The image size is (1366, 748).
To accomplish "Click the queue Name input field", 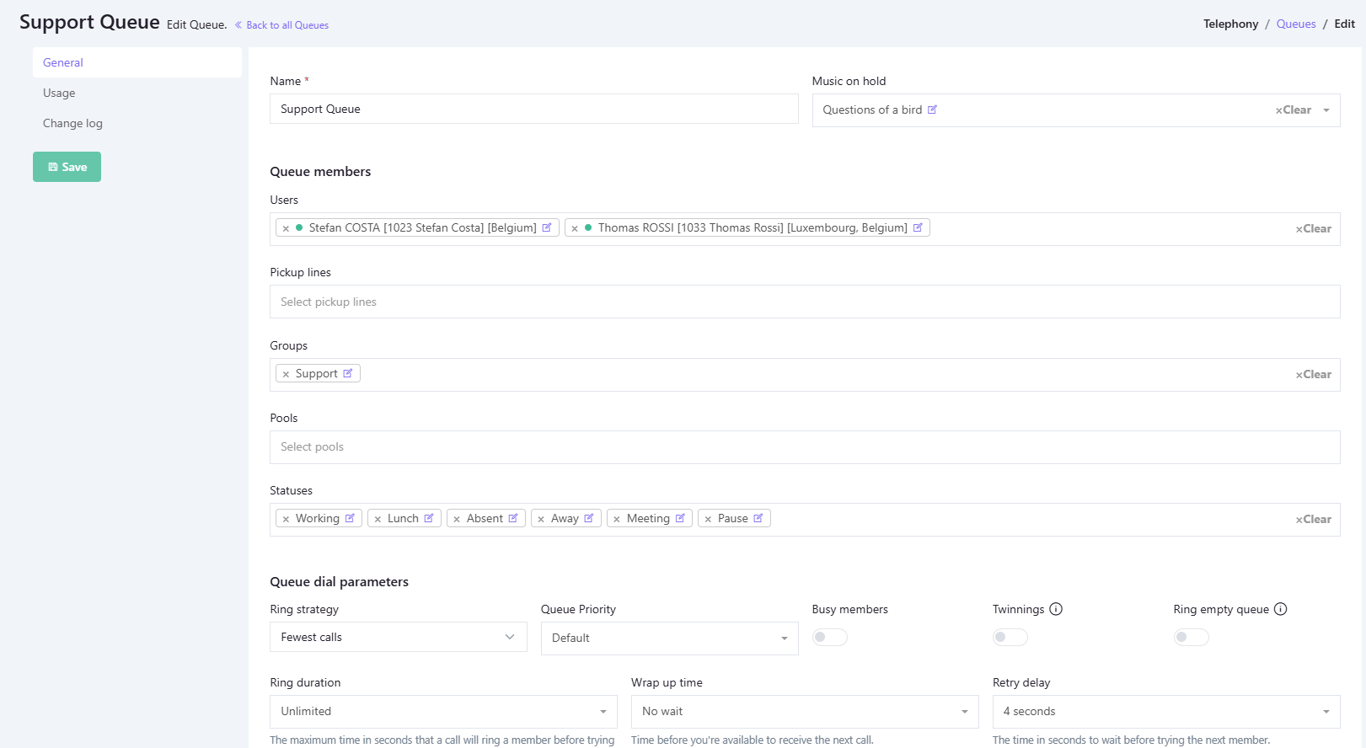I will tap(534, 109).
